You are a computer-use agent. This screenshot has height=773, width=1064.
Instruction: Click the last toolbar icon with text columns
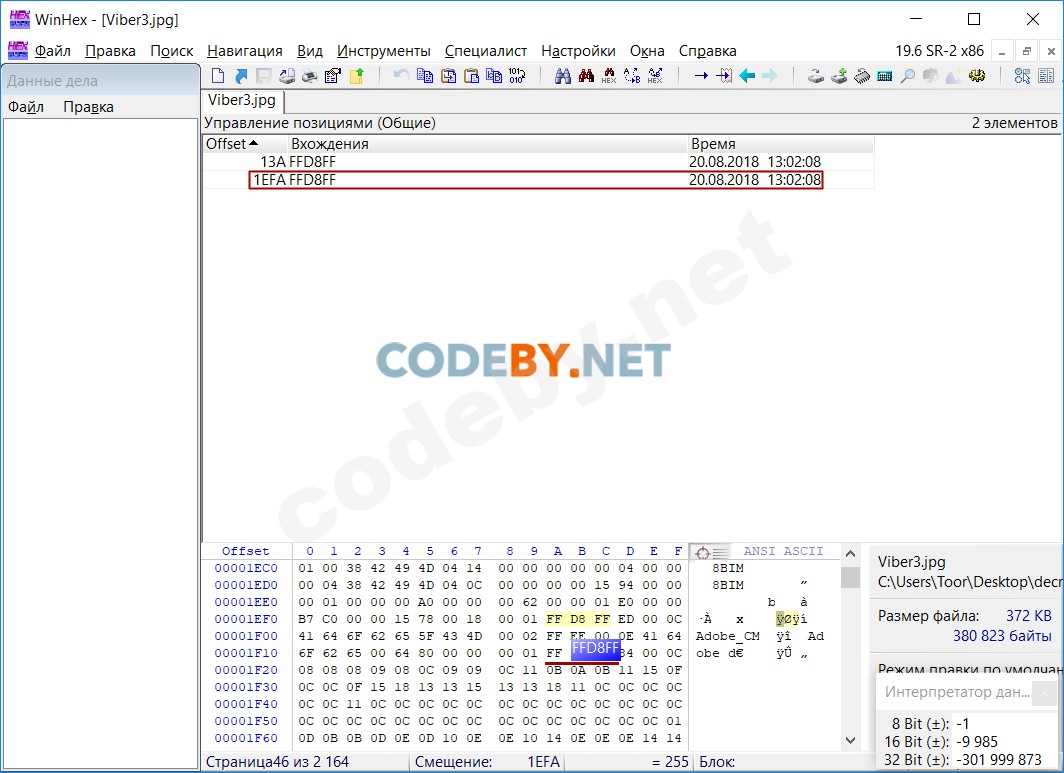(x=1046, y=75)
